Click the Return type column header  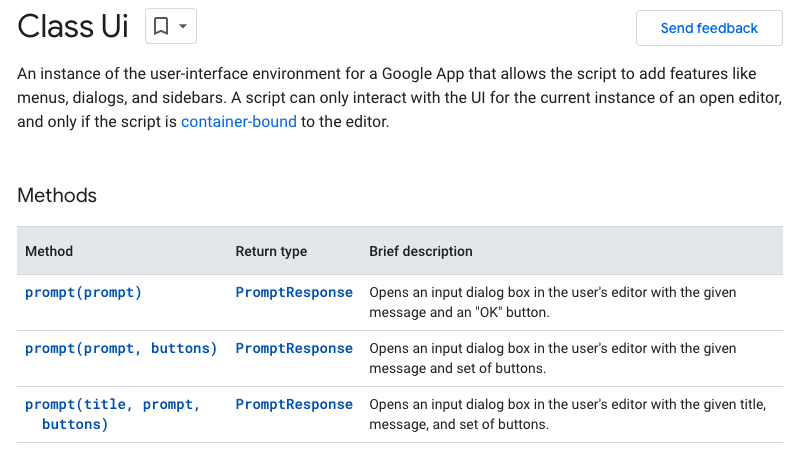tap(271, 251)
